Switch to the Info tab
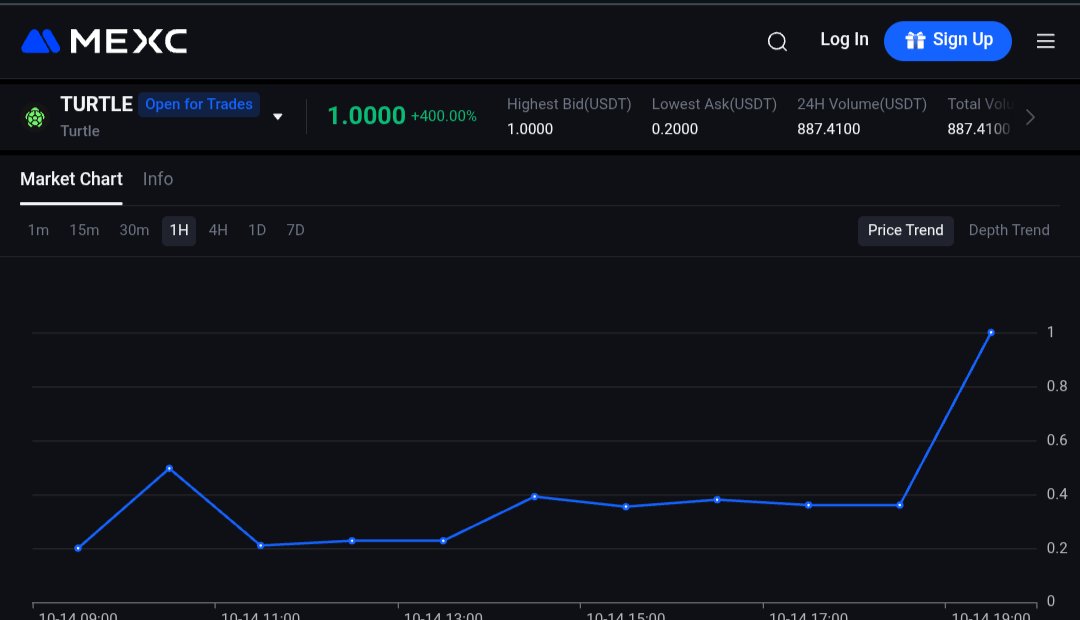This screenshot has height=620, width=1080. [158, 179]
